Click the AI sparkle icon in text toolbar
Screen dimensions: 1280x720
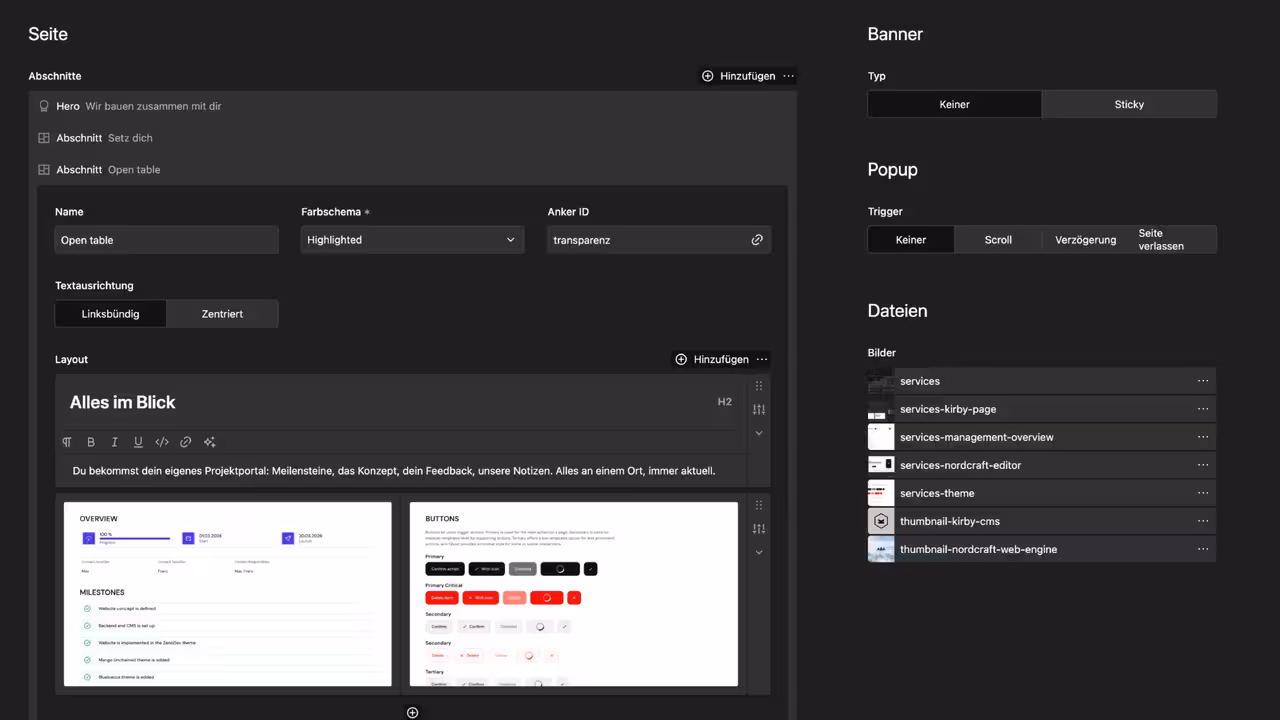click(210, 442)
